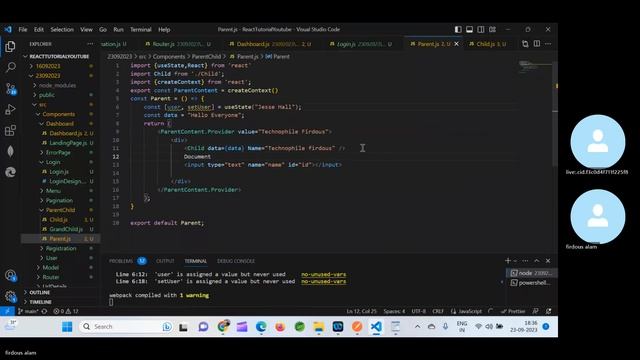
Task: Click the editor vertical scrollbar
Action: 555,114
